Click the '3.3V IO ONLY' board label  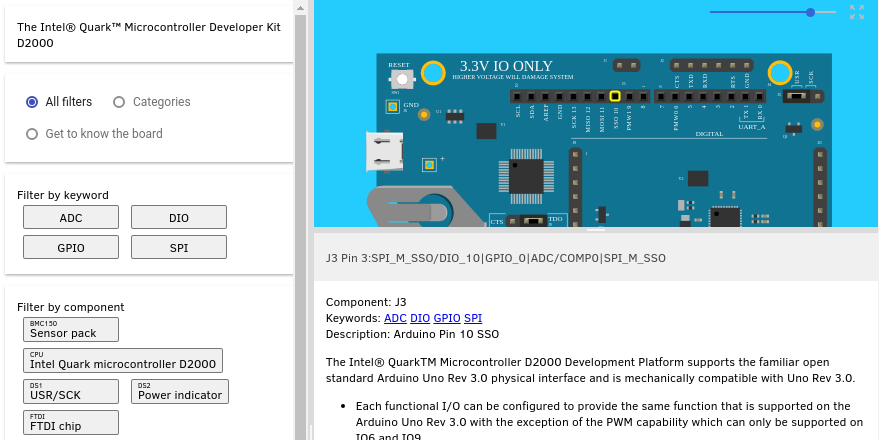(506, 66)
